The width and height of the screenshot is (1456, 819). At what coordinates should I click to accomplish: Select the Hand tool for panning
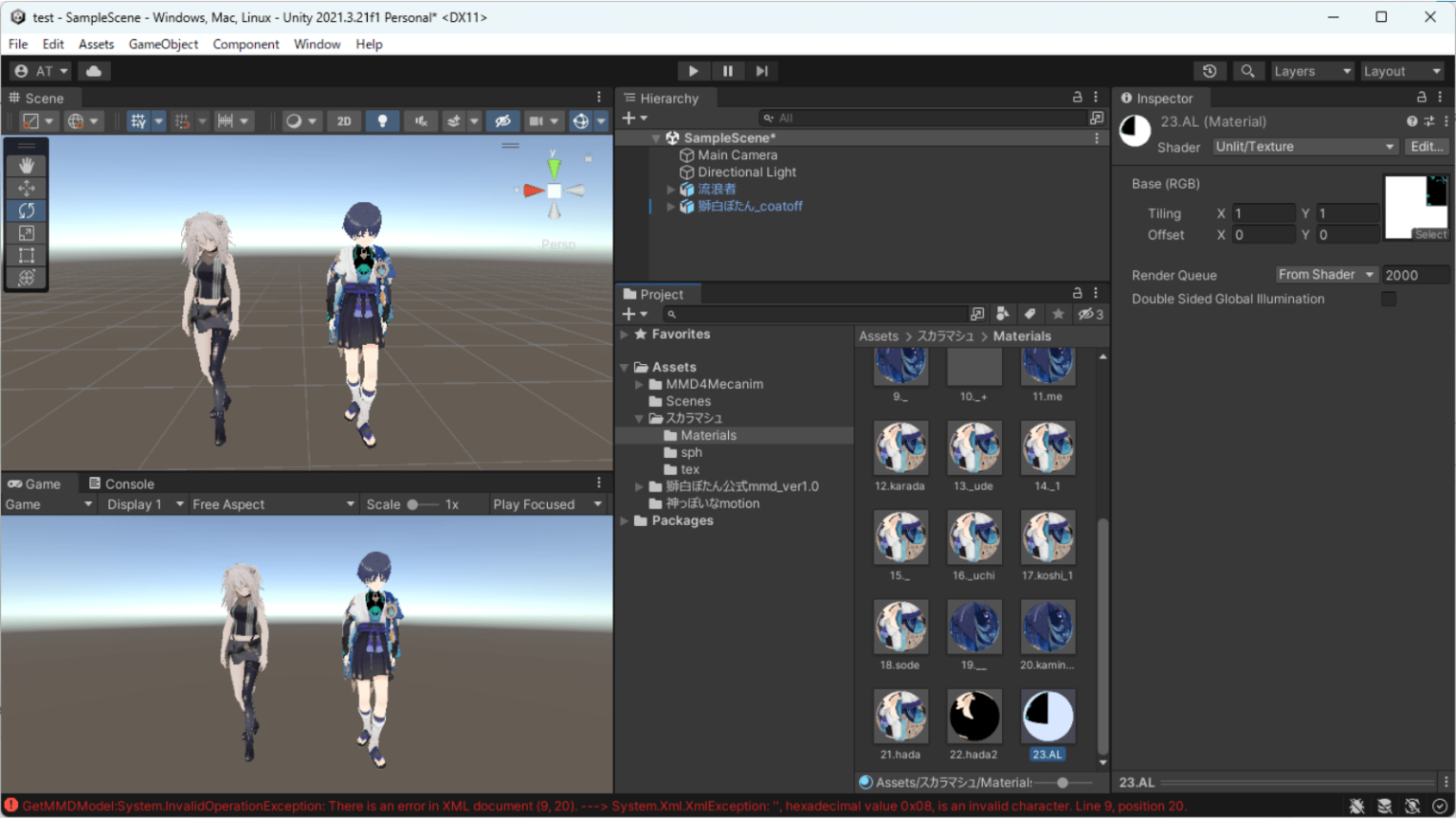click(27, 165)
